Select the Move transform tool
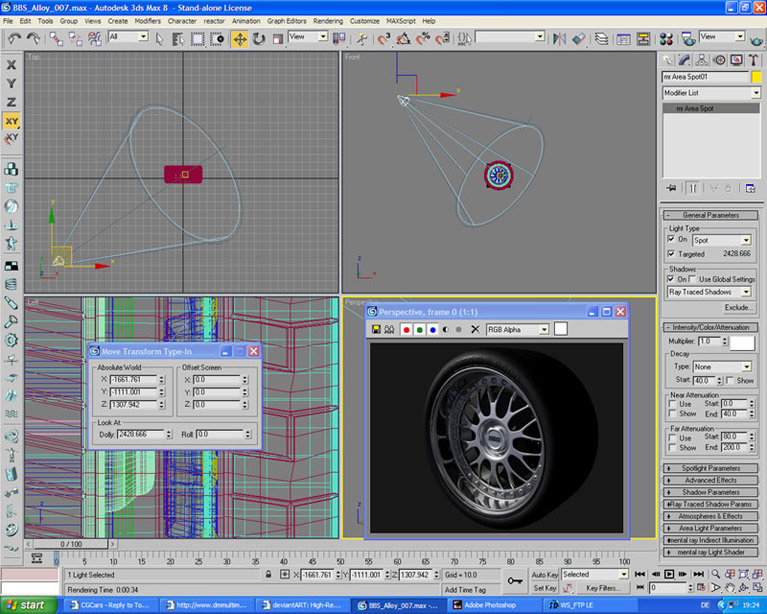767x614 pixels. click(x=239, y=38)
